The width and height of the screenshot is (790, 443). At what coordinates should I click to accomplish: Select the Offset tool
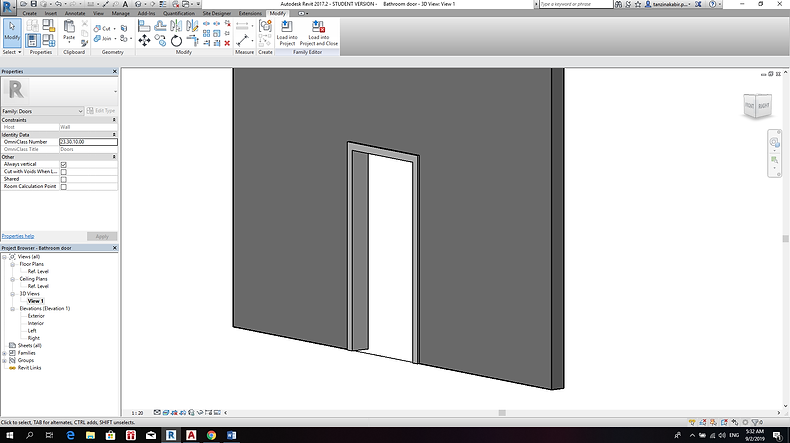160,25
